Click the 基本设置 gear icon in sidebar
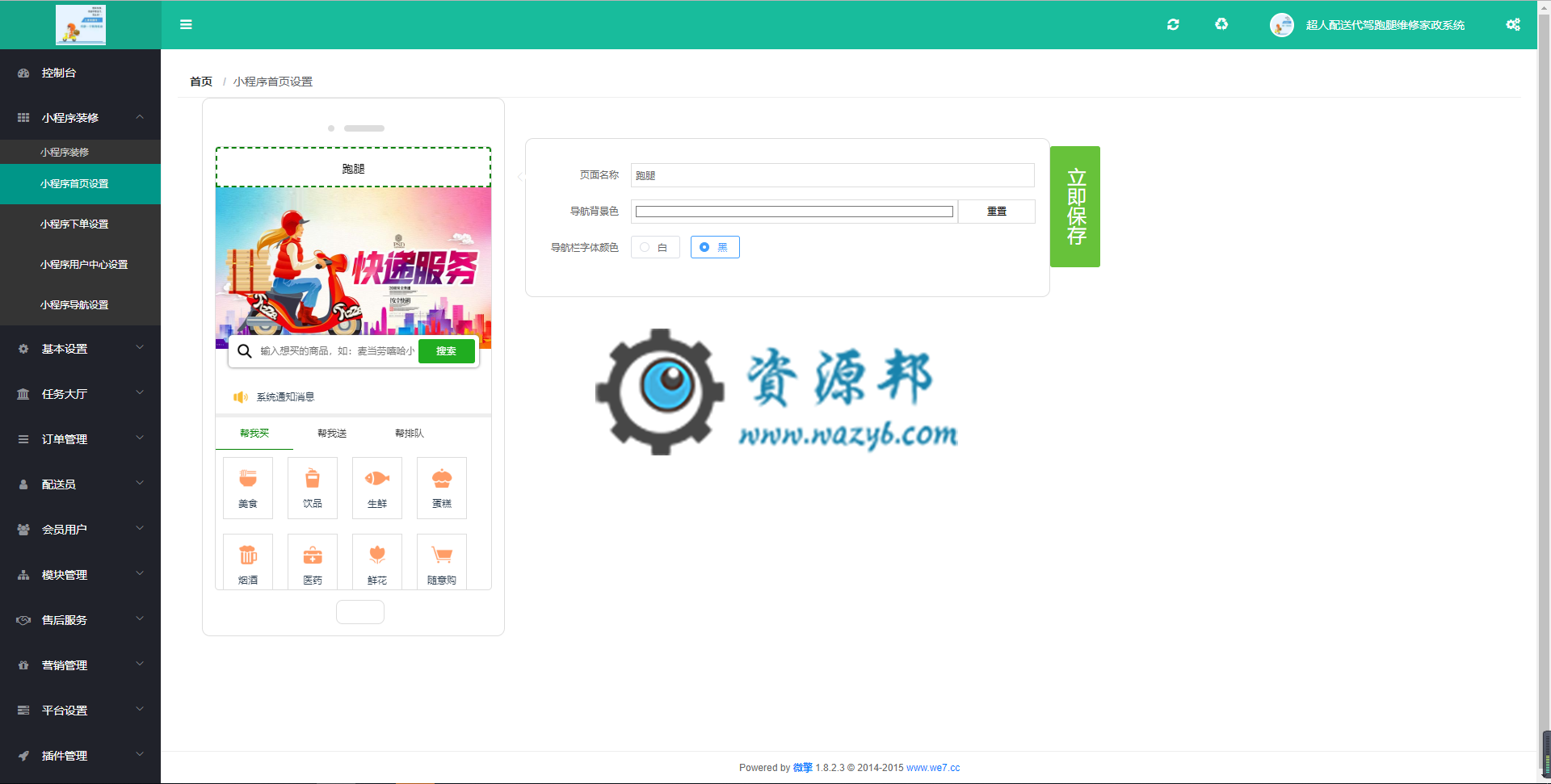 pyautogui.click(x=23, y=349)
